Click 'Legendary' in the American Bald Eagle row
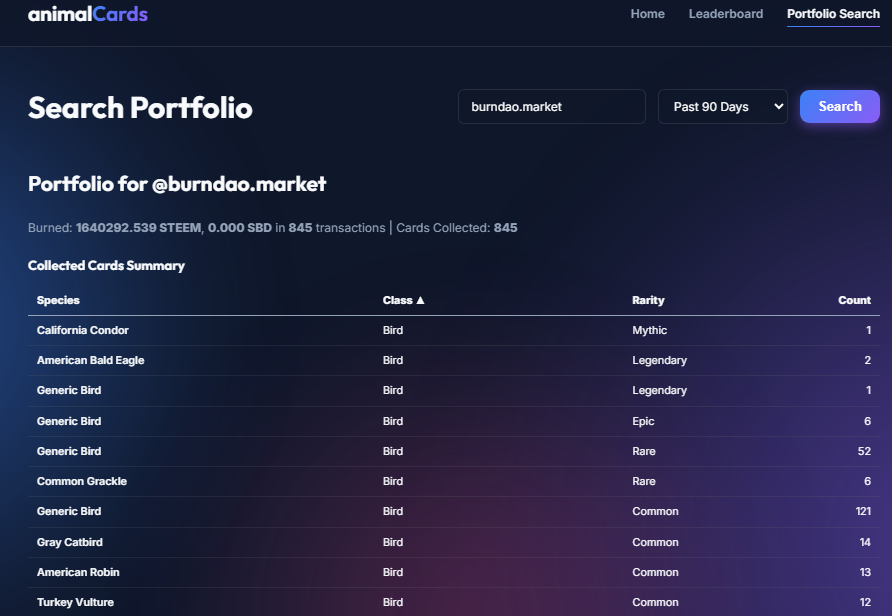Image resolution: width=892 pixels, height=616 pixels. [659, 361]
